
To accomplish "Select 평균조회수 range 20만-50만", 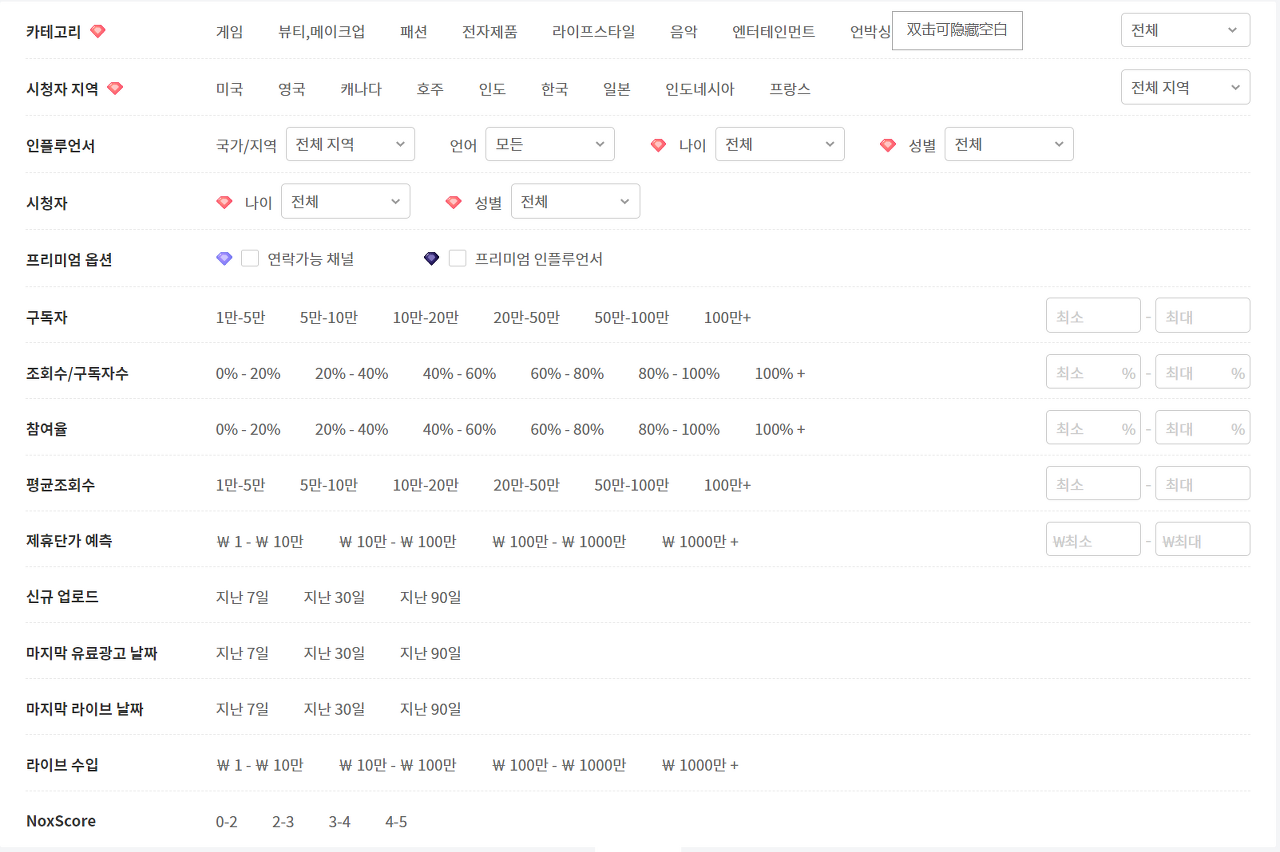I will tap(526, 485).
